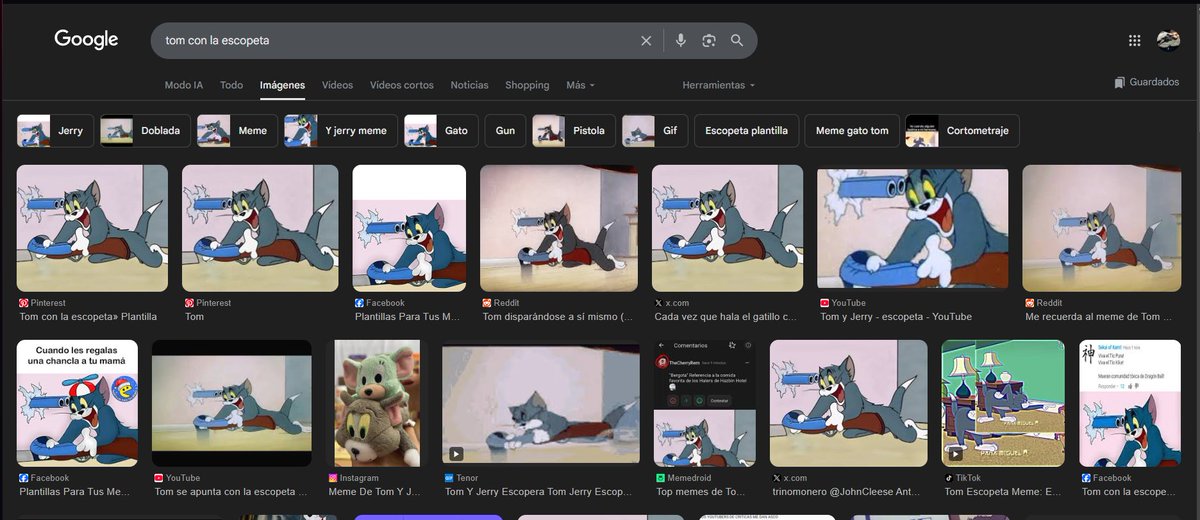Select the Imágenes tab
The image size is (1200, 520).
click(x=282, y=86)
